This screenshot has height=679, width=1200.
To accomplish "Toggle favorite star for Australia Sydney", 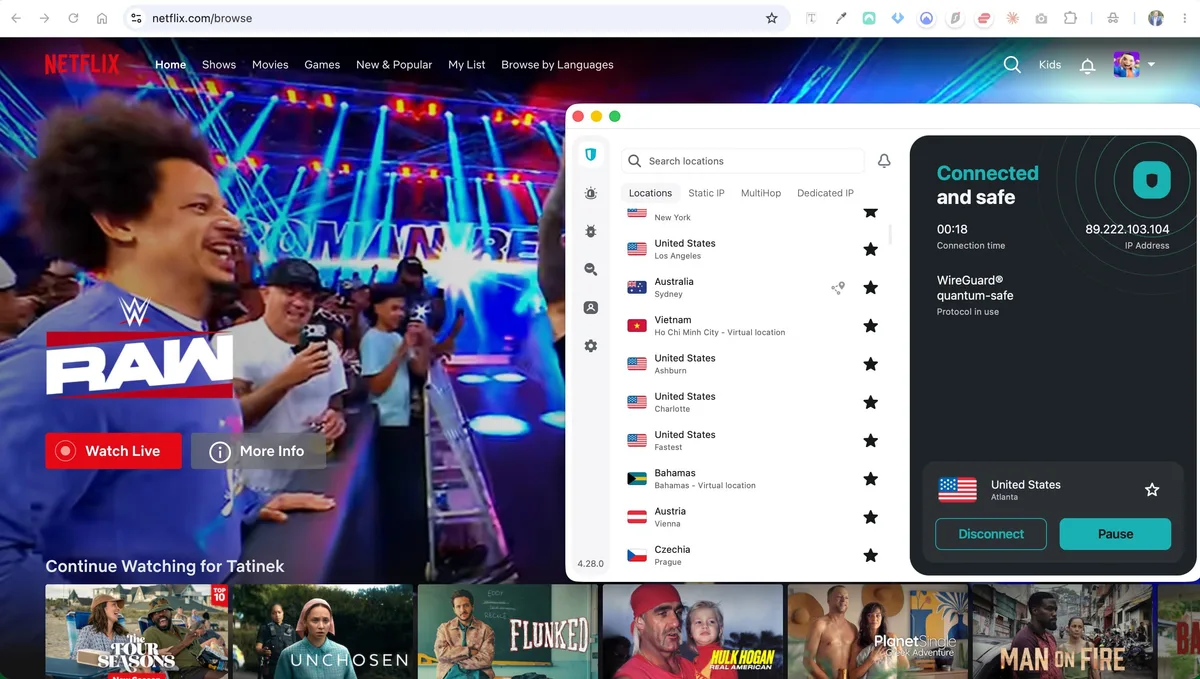I will pos(870,288).
